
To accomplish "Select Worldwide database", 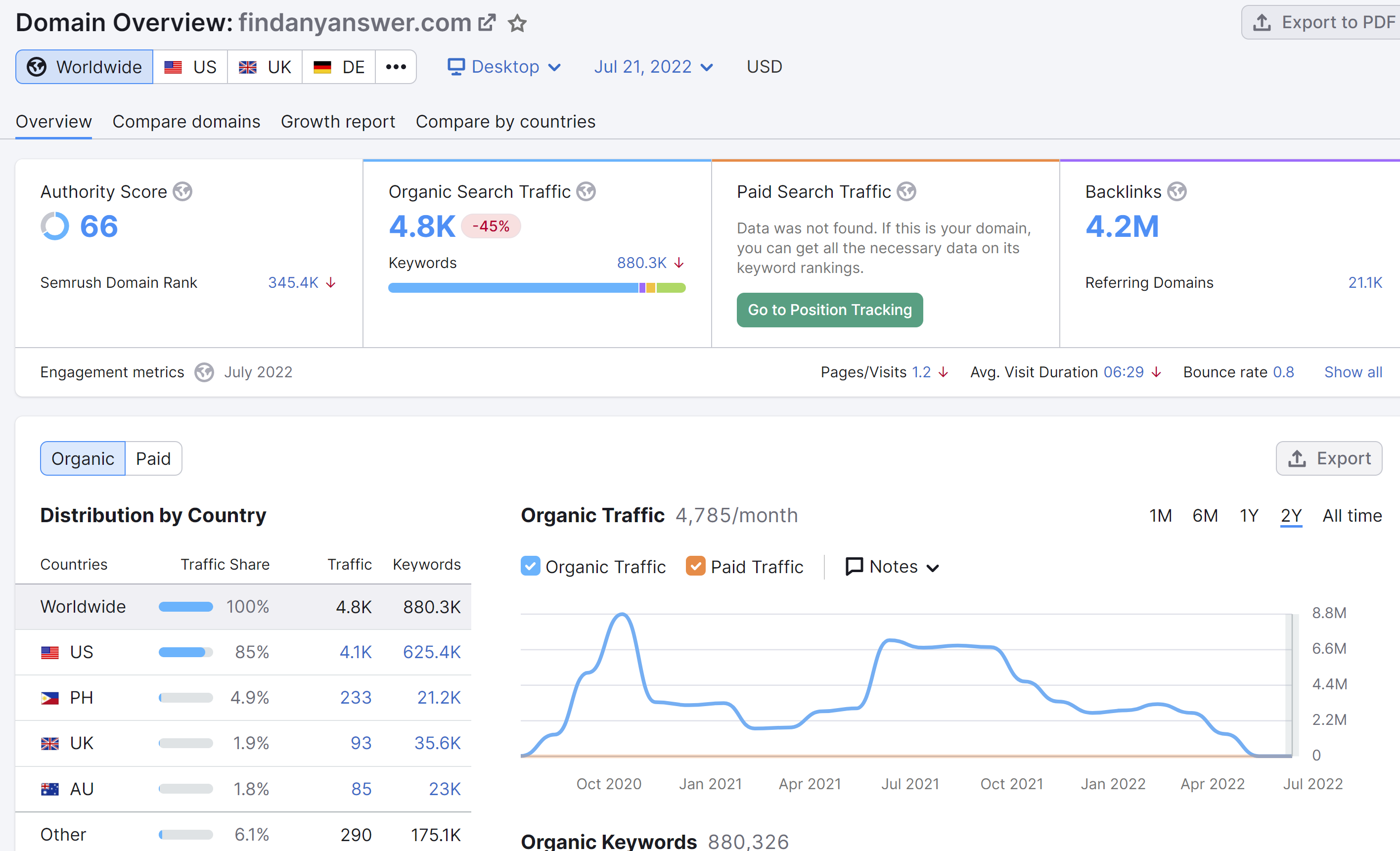I will [84, 66].
